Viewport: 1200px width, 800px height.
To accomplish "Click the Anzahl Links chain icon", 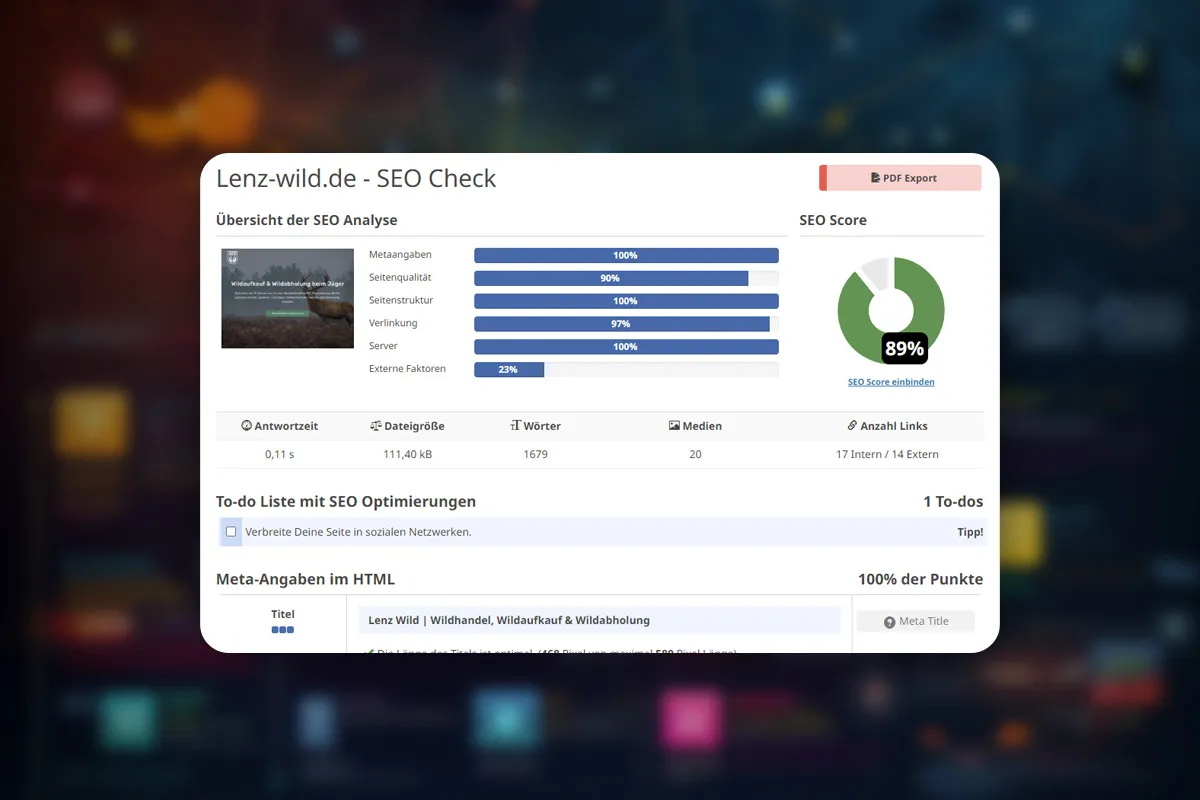I will (853, 426).
